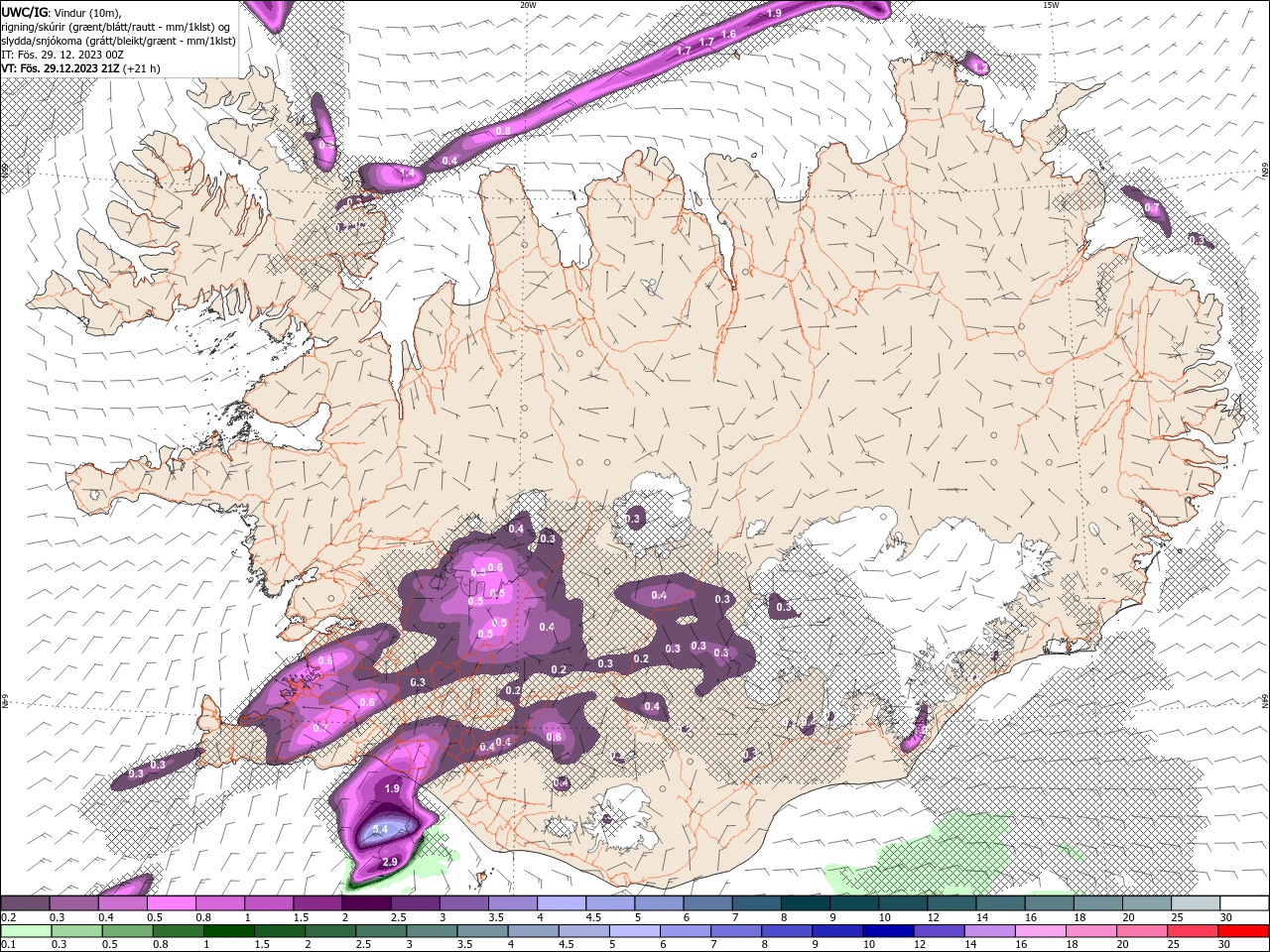Click the '2.9' precipitation value off southwest coast

coord(390,862)
